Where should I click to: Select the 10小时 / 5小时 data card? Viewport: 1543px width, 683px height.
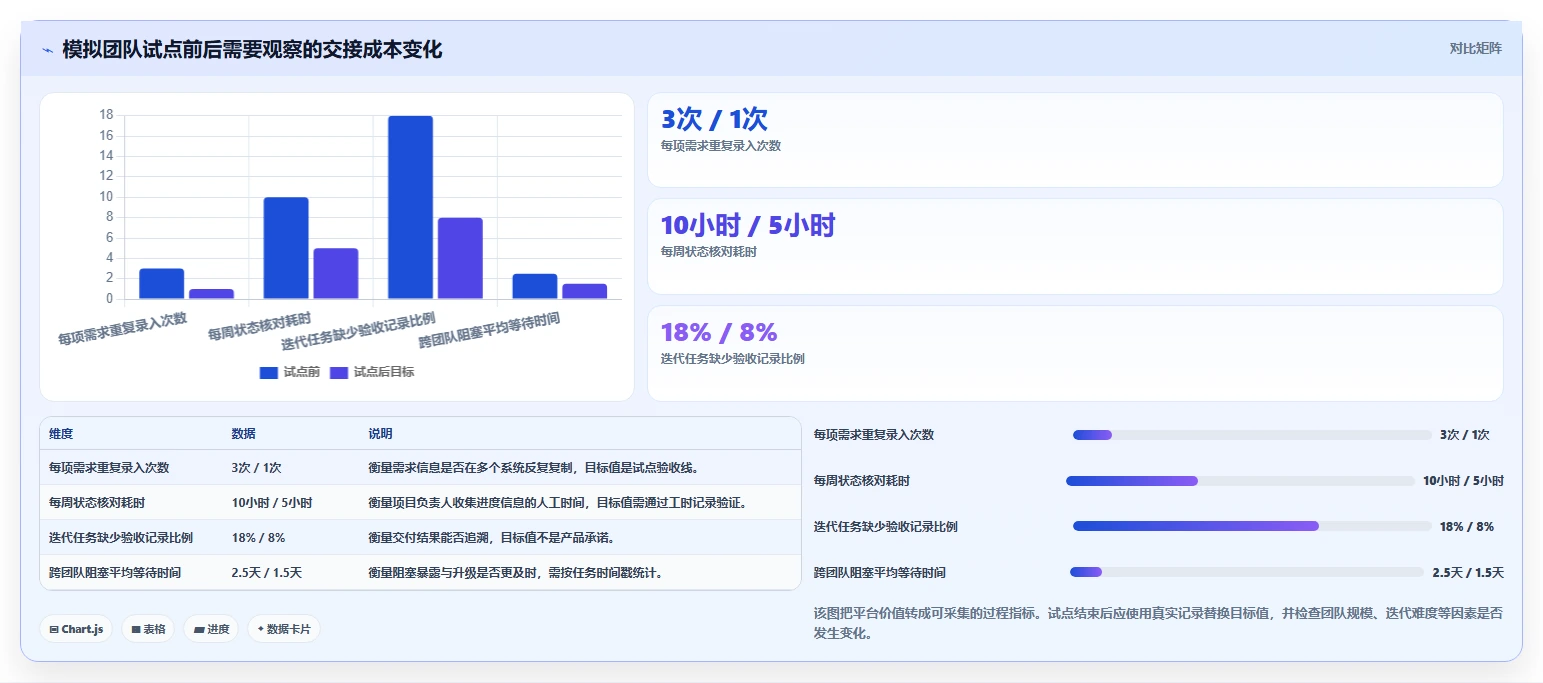click(1075, 246)
